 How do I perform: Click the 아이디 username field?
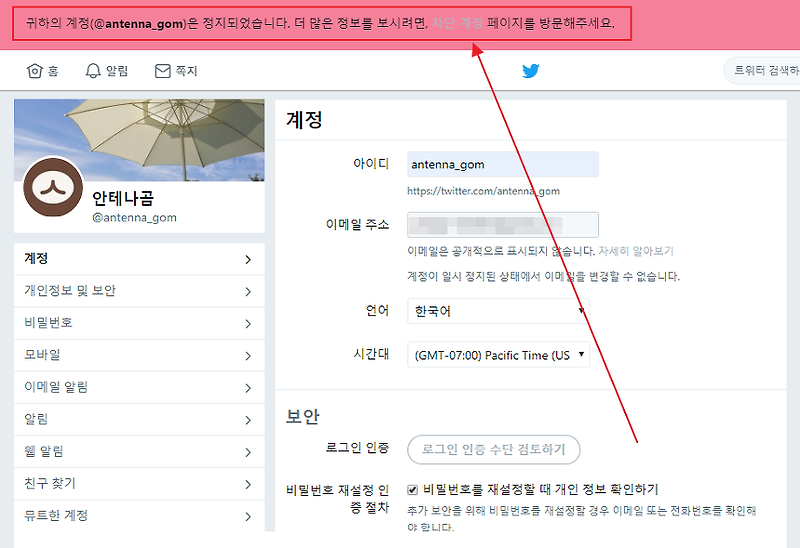[503, 164]
